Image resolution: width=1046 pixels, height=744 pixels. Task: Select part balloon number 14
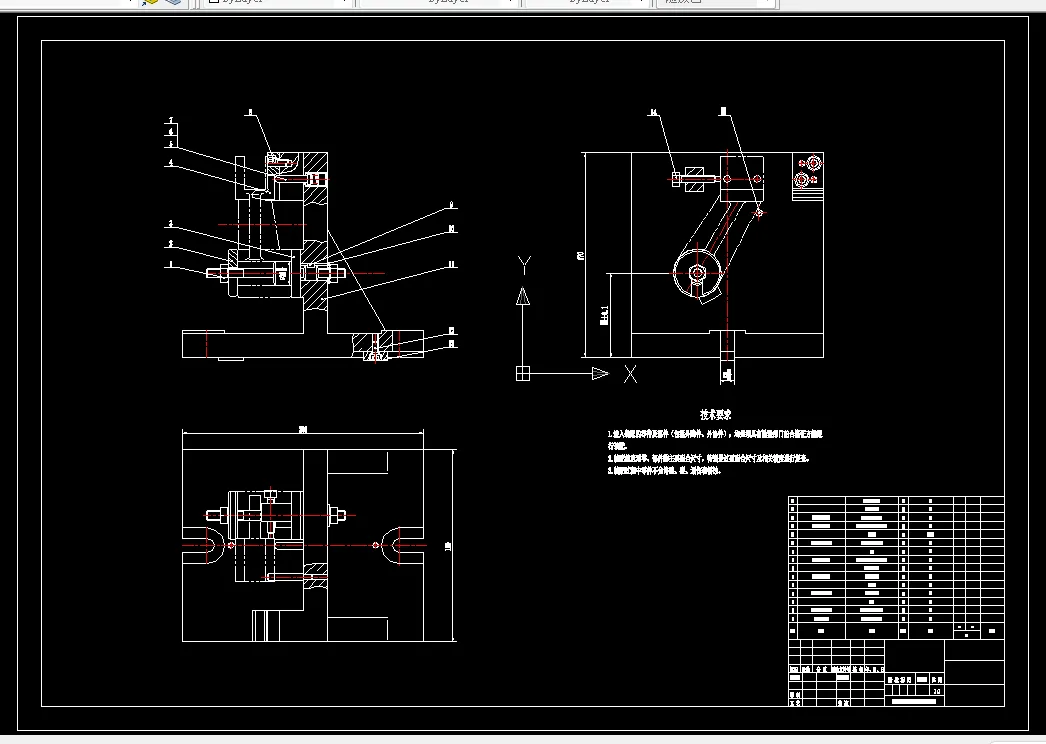(654, 112)
